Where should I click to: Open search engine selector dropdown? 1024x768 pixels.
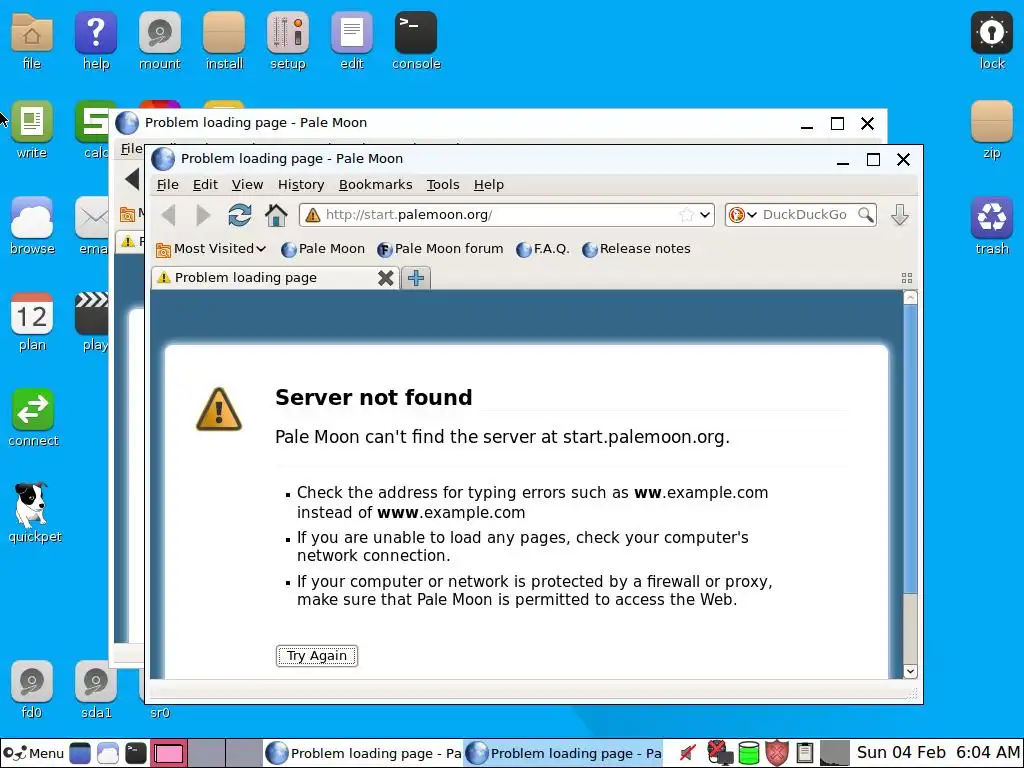743,215
